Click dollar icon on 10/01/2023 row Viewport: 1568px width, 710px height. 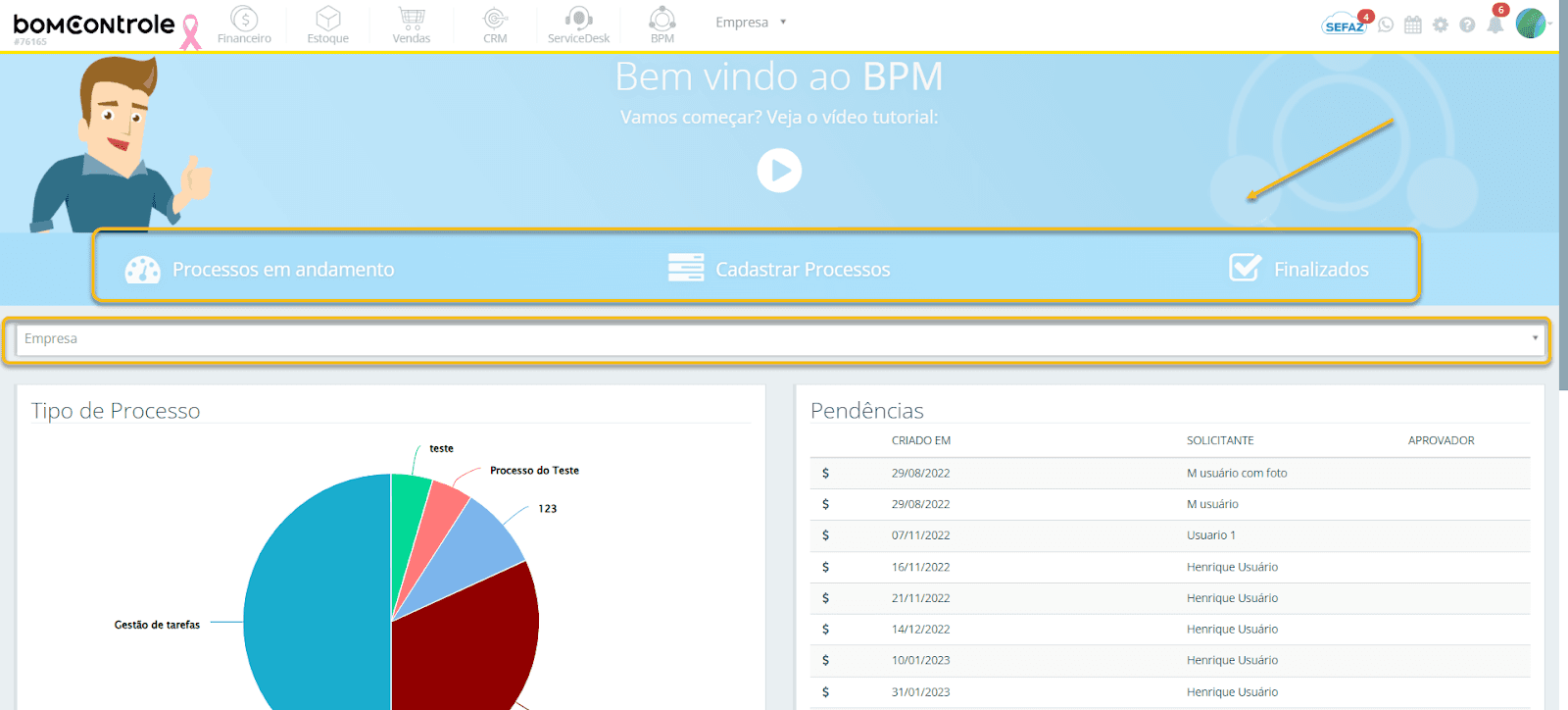tap(825, 660)
